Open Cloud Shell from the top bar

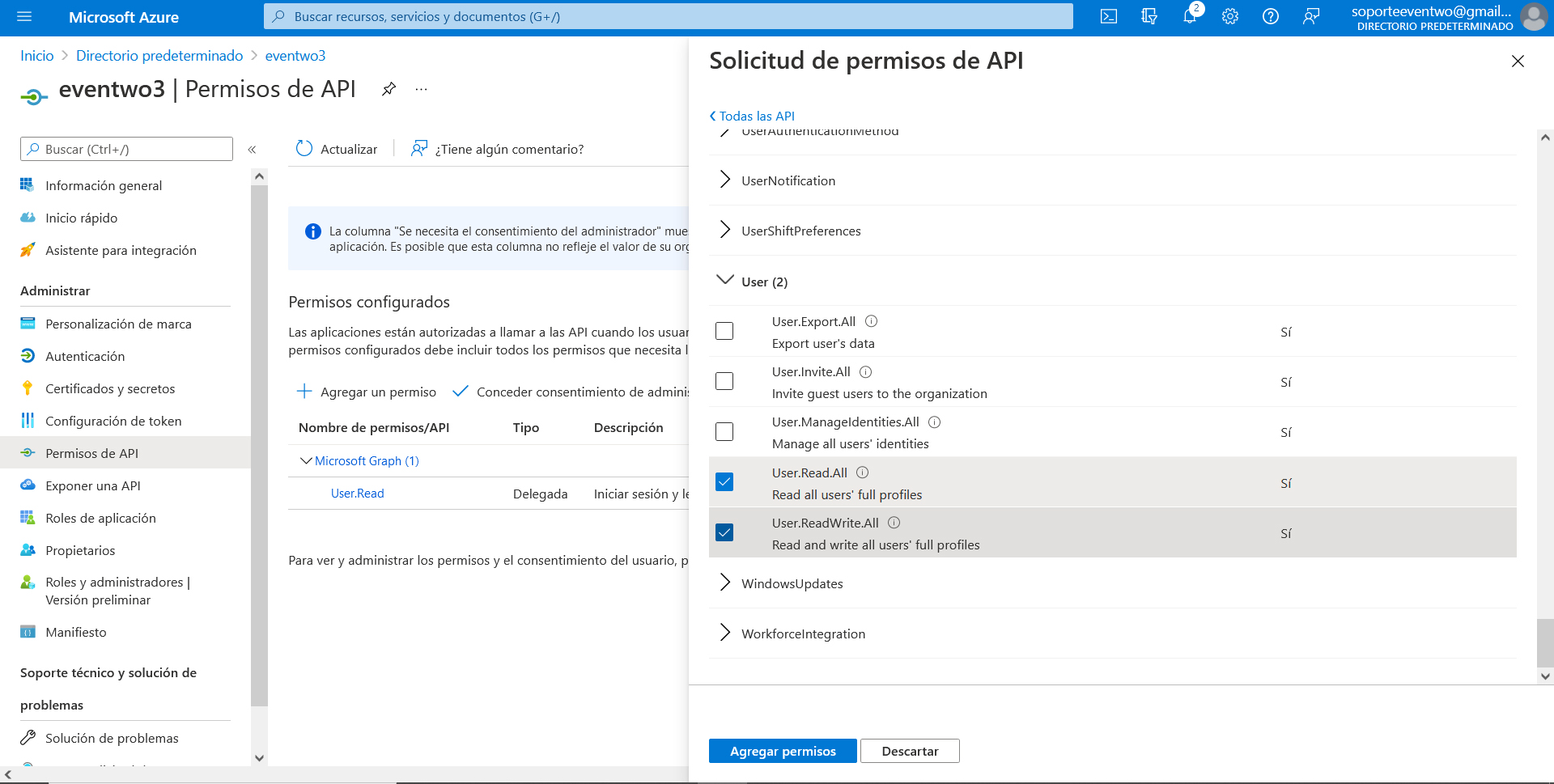tap(1109, 17)
